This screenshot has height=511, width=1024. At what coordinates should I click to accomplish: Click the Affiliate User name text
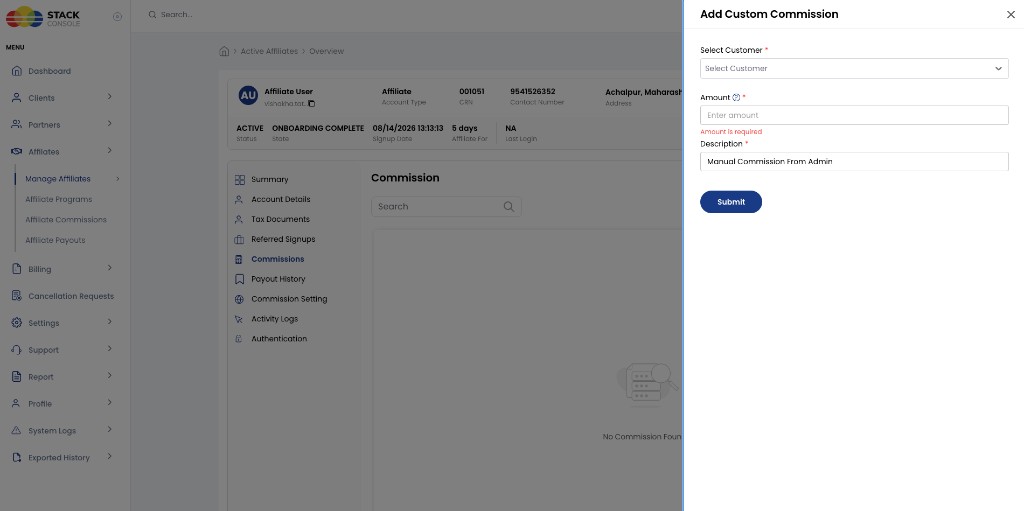pos(289,91)
